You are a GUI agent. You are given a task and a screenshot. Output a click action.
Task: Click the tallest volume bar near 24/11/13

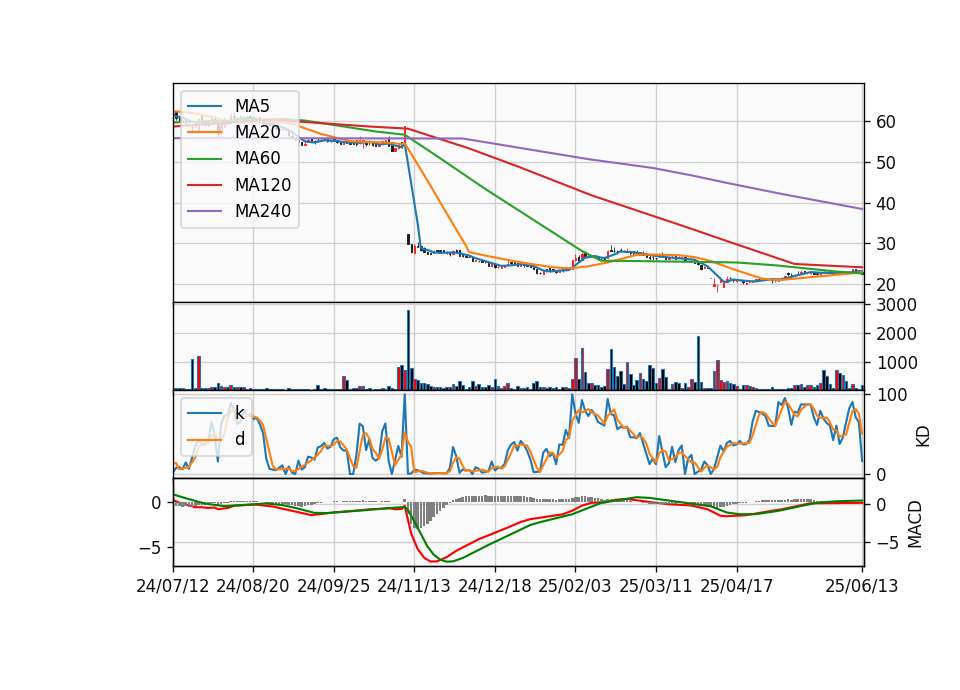click(408, 350)
